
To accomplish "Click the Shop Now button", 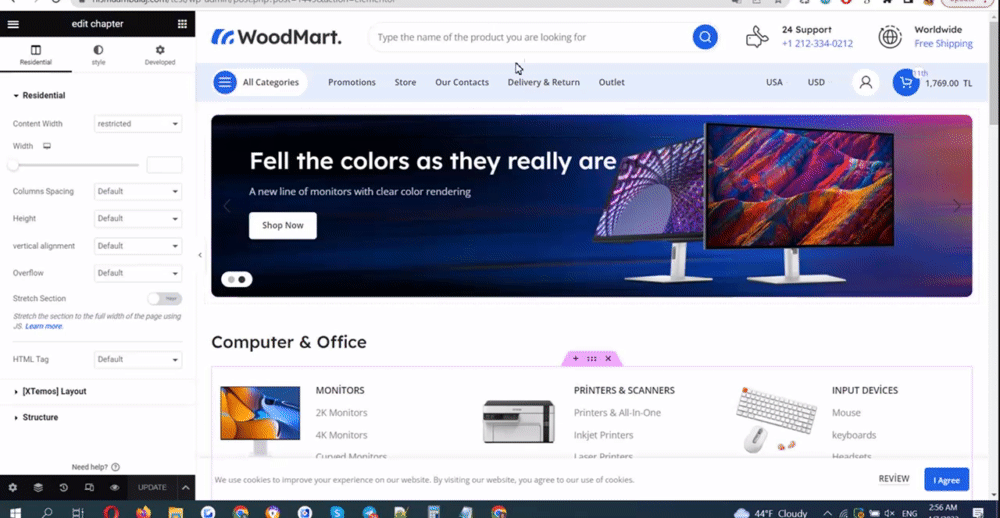I will click(x=283, y=225).
